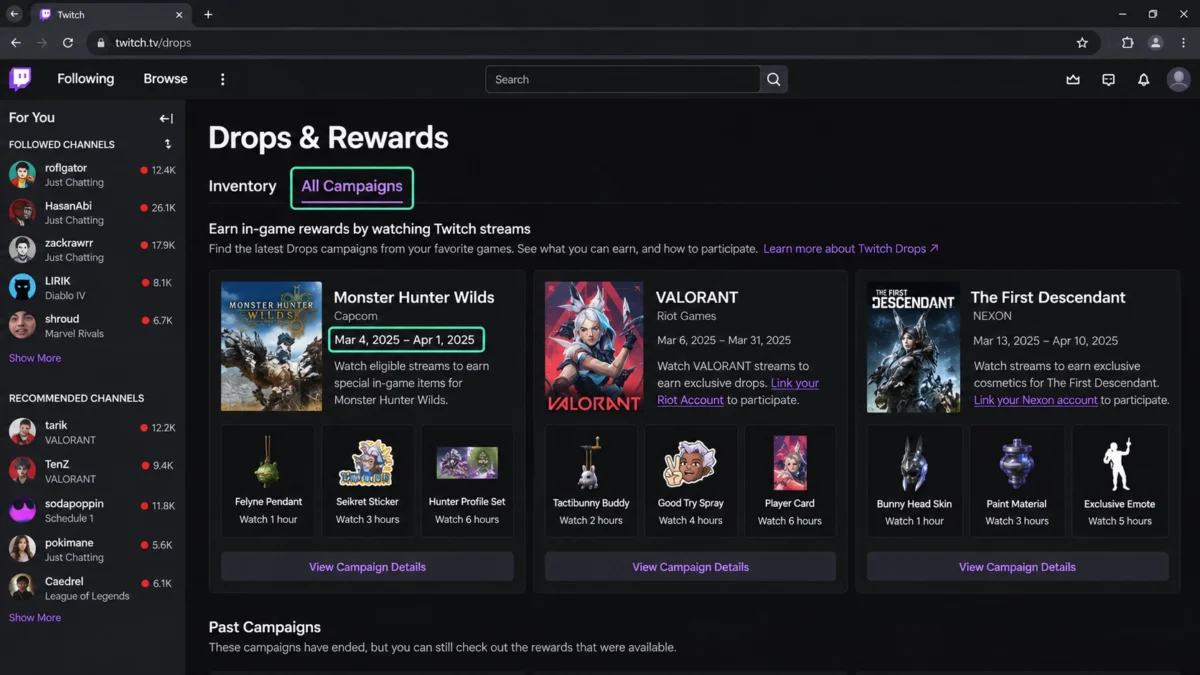This screenshot has width=1200, height=675.
Task: Open zackrawrr's channel avatar
Action: 23,250
